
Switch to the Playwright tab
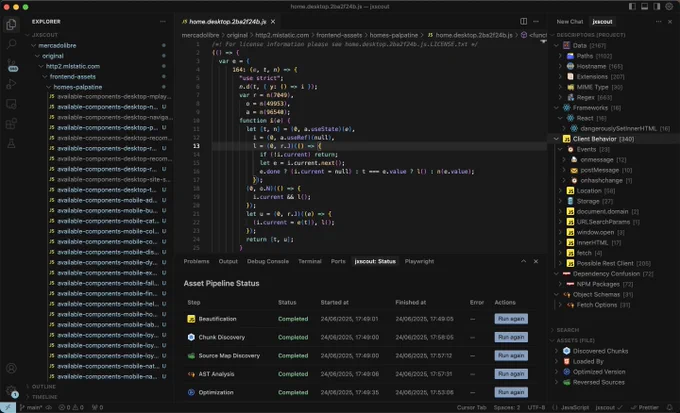coord(419,261)
